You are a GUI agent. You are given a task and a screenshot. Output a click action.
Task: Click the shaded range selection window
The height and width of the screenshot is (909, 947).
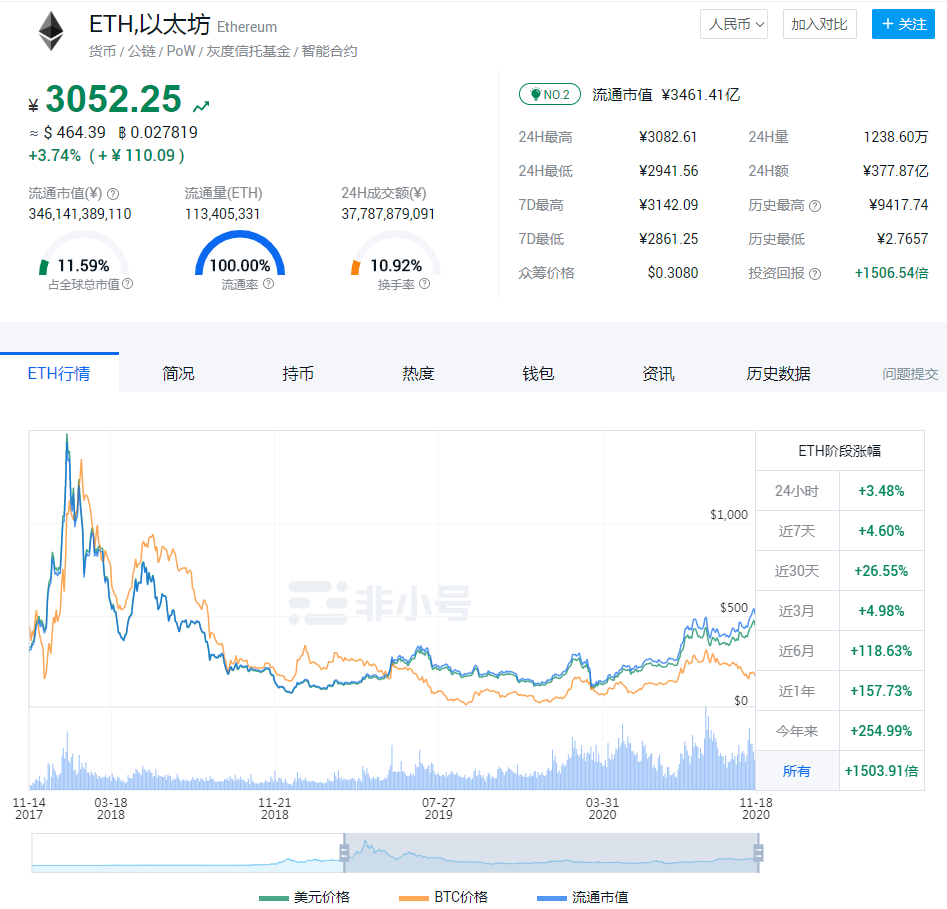(x=551, y=853)
